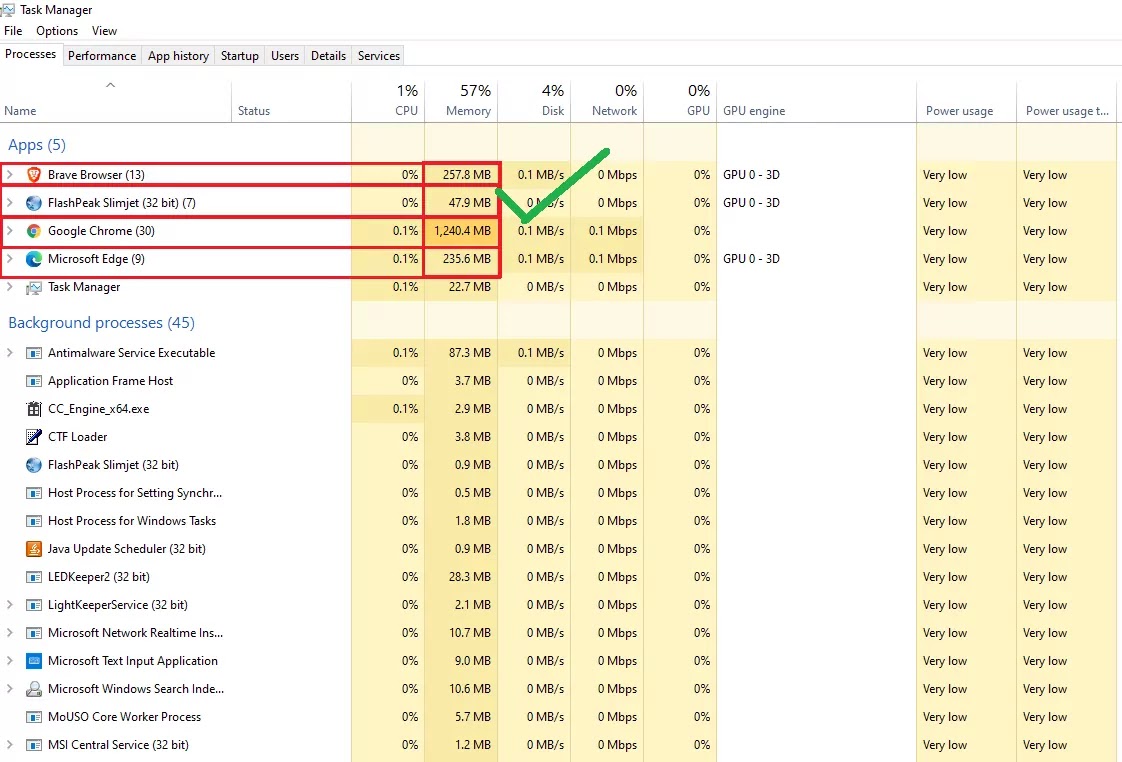Viewport: 1122px width, 762px height.
Task: Select the Processes tab
Action: click(x=30, y=54)
